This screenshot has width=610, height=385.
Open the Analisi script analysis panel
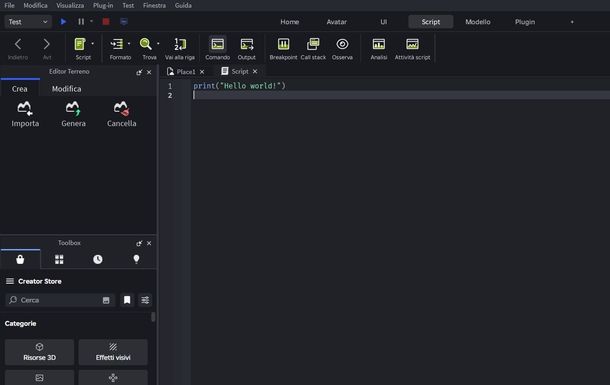379,48
